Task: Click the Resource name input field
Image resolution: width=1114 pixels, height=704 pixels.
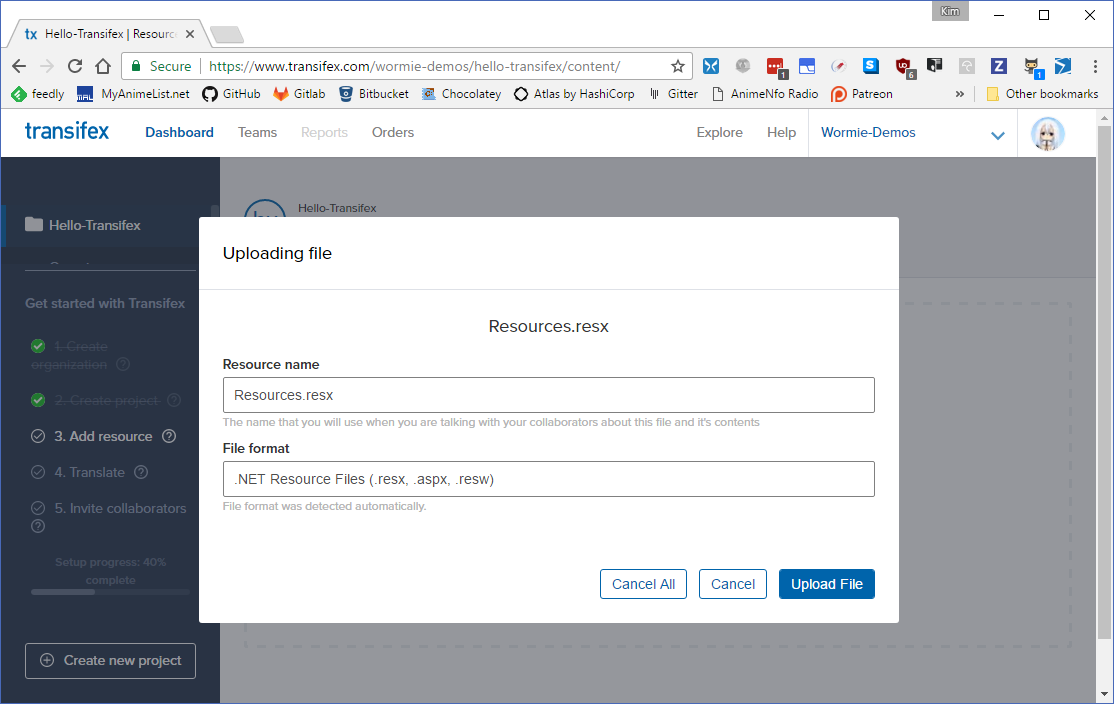Action: [548, 395]
